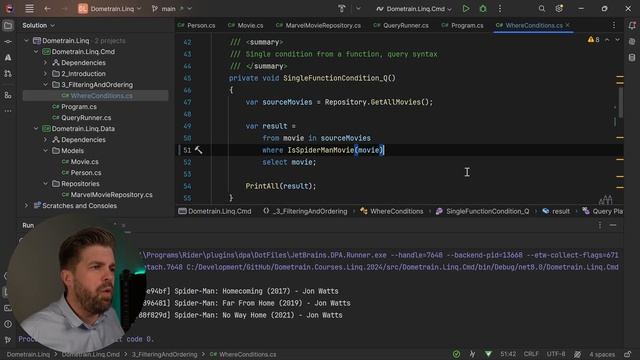Open the Commit tool window icon
Image resolution: width=640 pixels, height=360 pixels.
(8, 42)
